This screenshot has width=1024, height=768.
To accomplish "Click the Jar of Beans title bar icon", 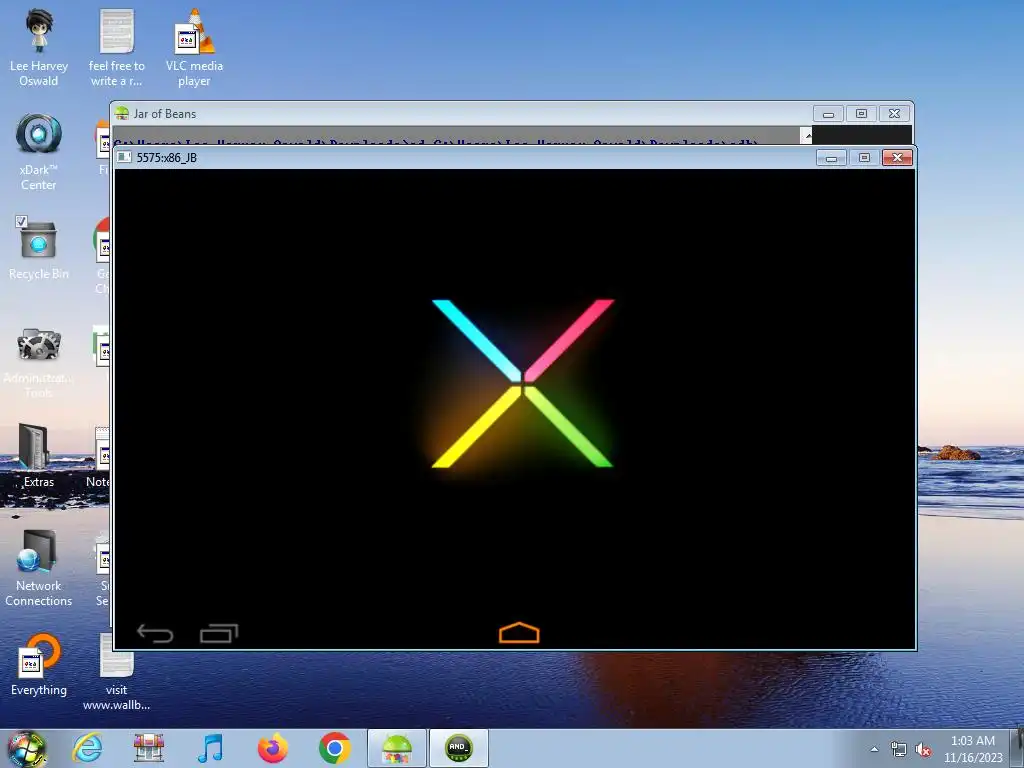I will pyautogui.click(x=122, y=114).
